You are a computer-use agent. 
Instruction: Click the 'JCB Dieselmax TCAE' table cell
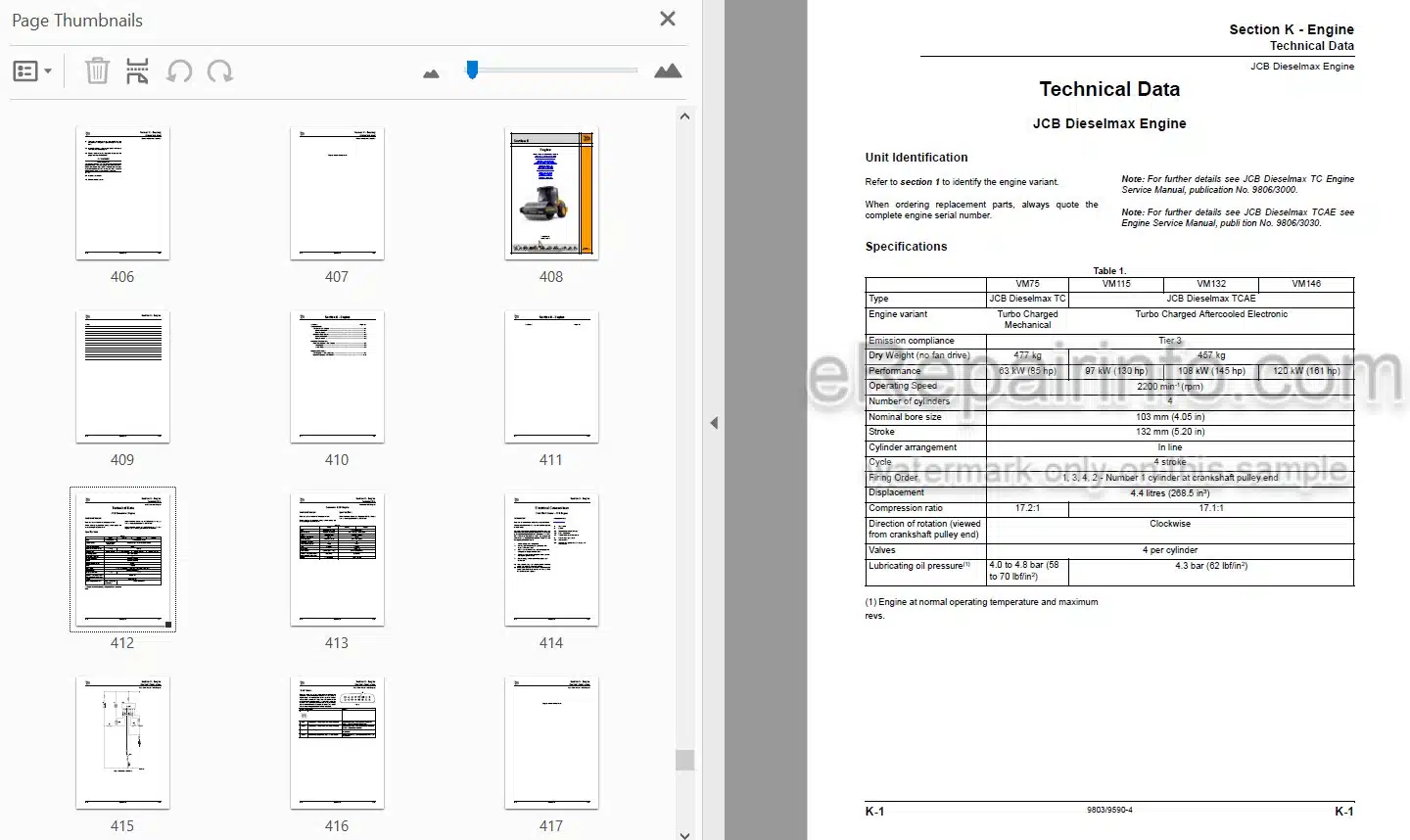[1211, 299]
